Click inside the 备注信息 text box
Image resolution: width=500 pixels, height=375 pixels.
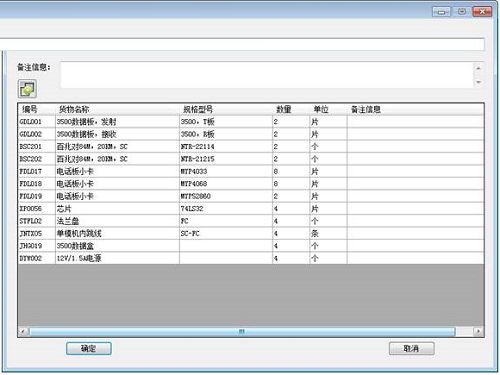pos(267,75)
